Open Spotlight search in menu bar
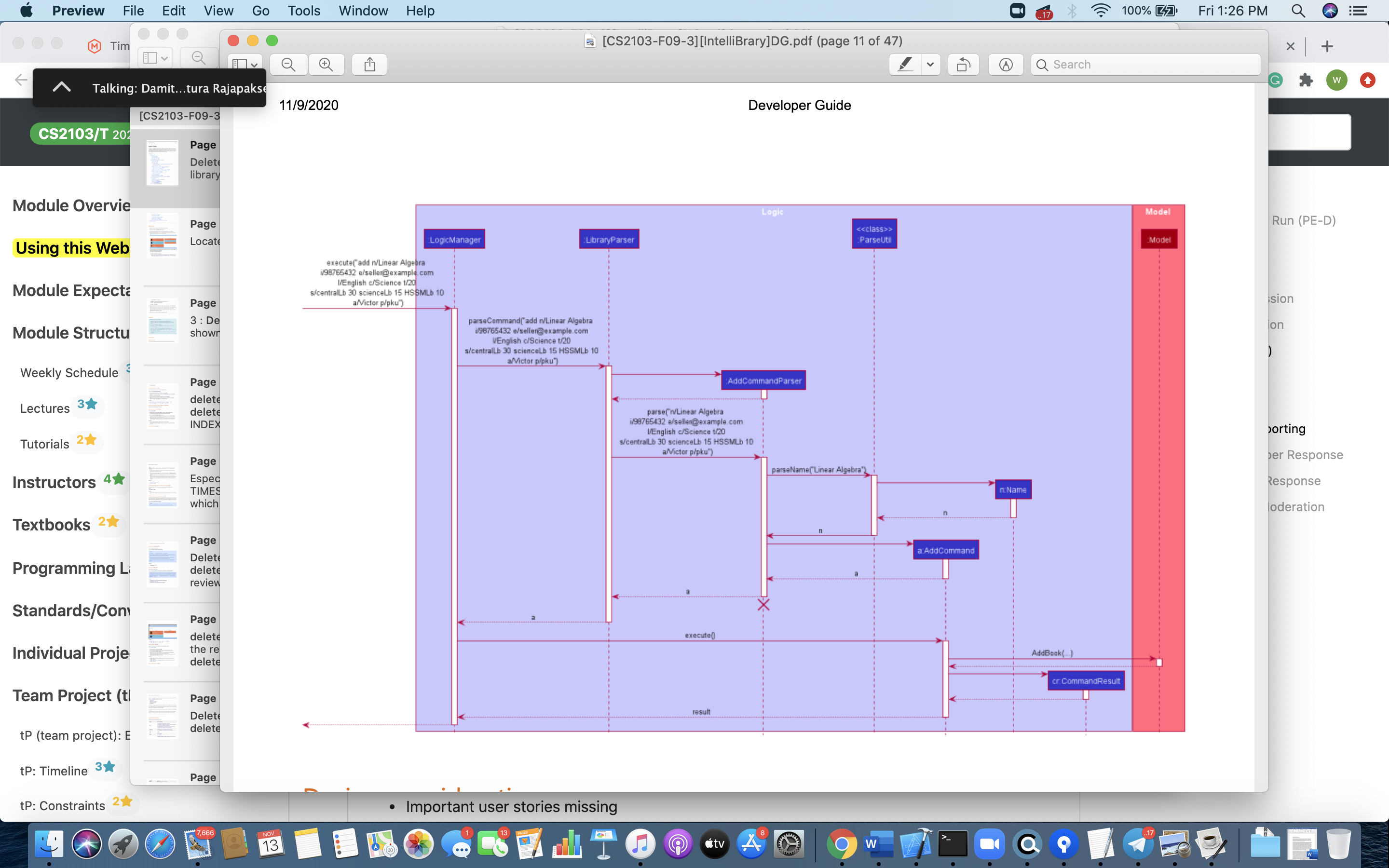Screen dimensions: 1389x868 1298,11
